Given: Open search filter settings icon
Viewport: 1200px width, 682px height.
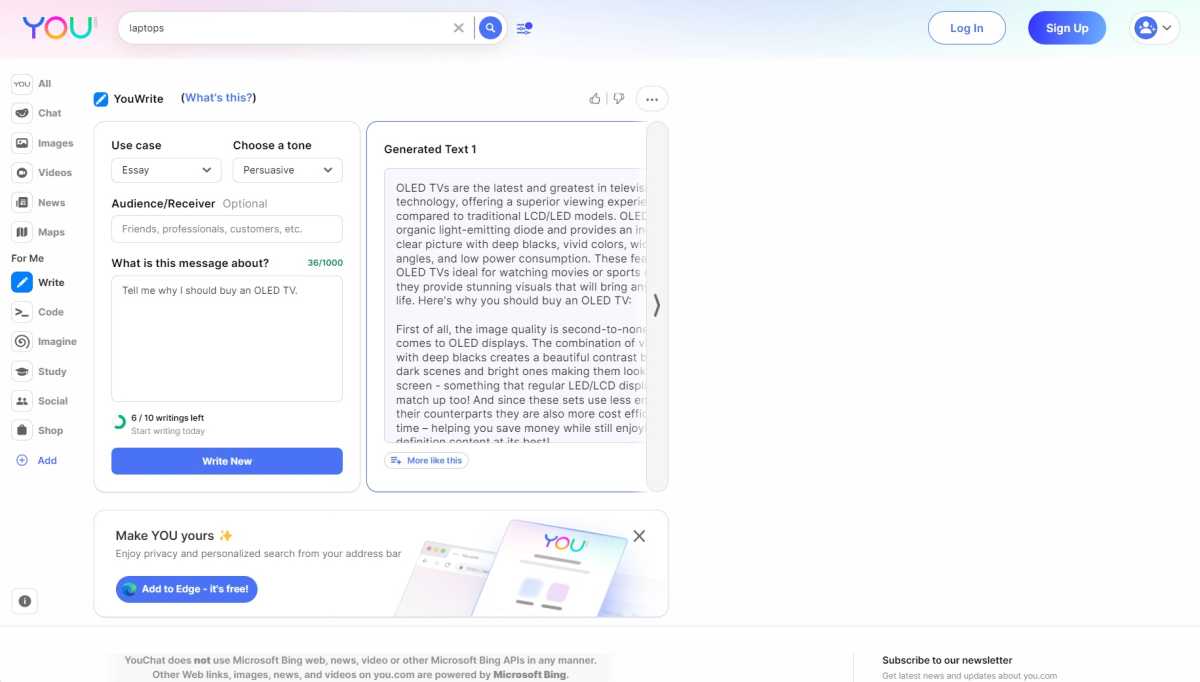Looking at the screenshot, I should pyautogui.click(x=524, y=28).
